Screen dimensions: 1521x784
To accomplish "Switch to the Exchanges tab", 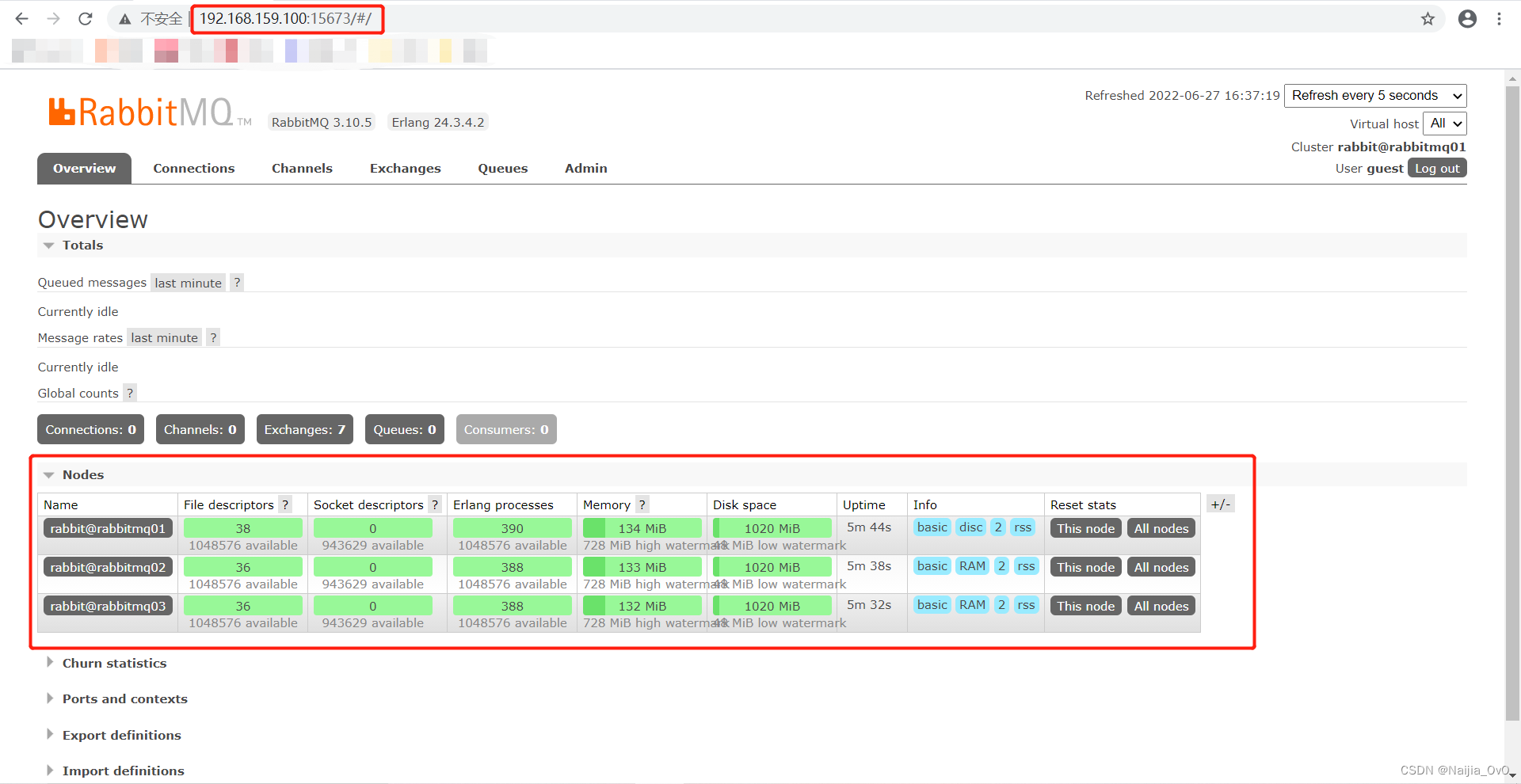I will 405,168.
